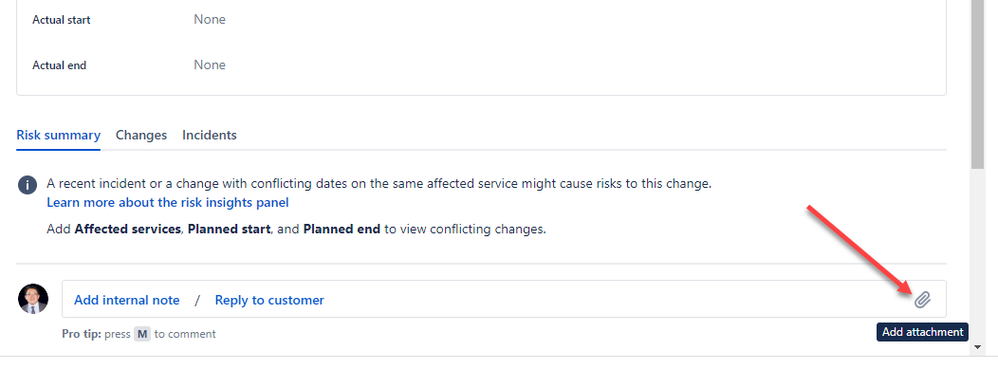The width and height of the screenshot is (998, 369).
Task: Edit the Actual start None value
Action: (209, 20)
